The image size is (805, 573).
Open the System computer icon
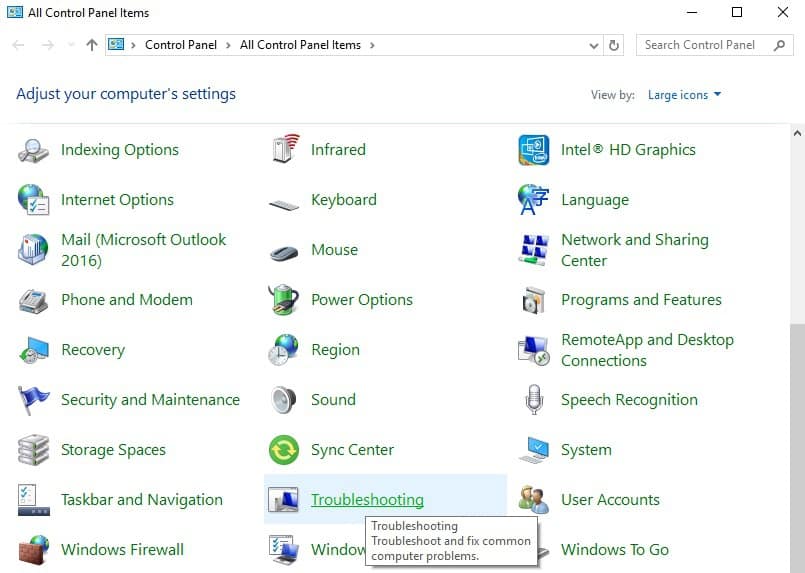(534, 450)
